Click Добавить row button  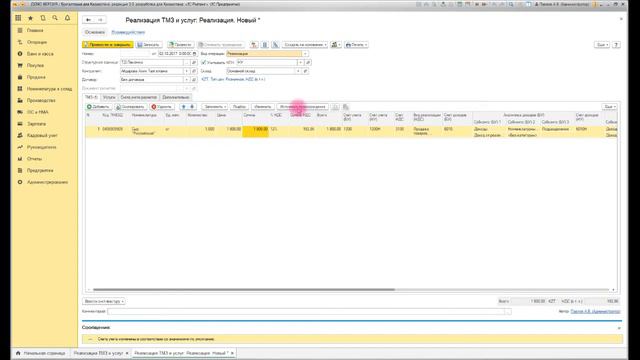(x=98, y=107)
